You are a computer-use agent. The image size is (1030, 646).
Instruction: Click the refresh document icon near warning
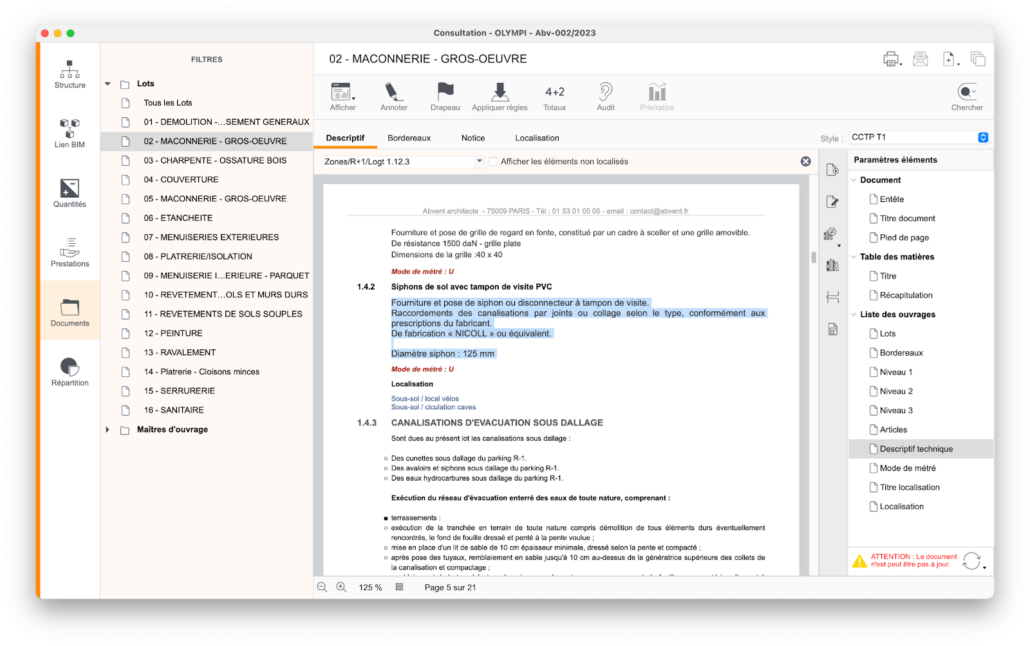point(972,561)
